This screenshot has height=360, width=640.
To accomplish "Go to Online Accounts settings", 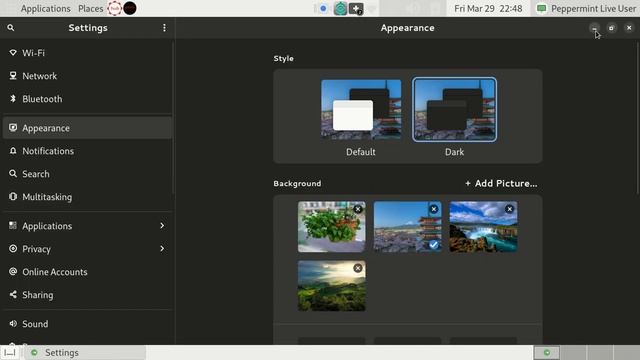I will tap(87, 271).
